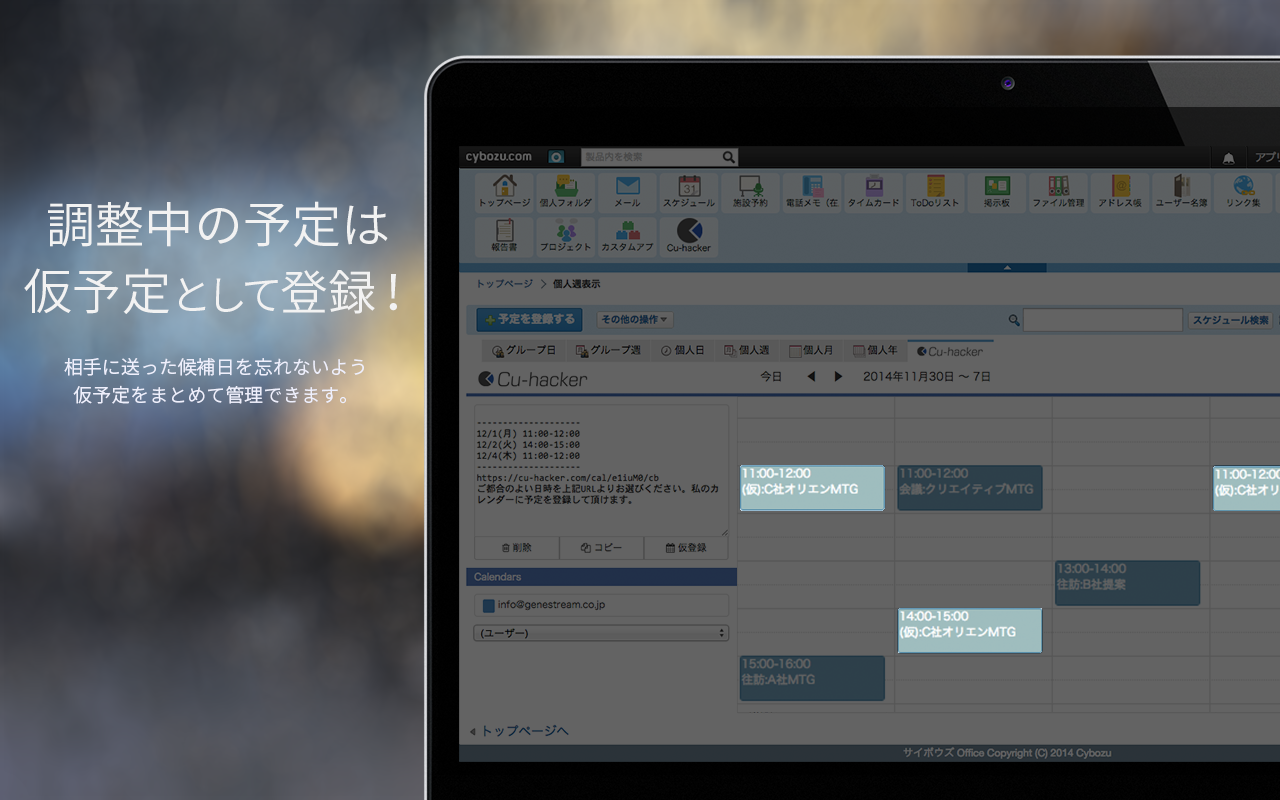Open the ユーザー名簿 user directory icon
Viewport: 1280px width, 800px height.
pos(1181,192)
